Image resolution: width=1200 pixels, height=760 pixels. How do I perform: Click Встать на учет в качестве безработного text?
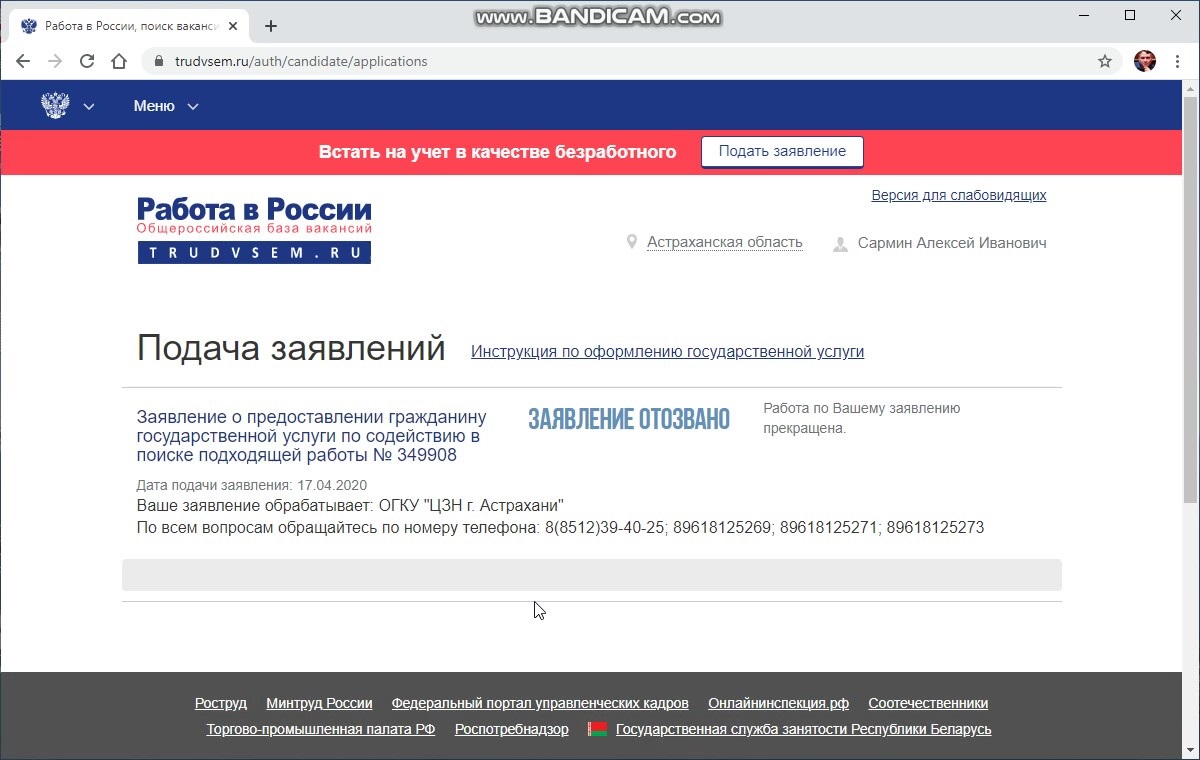pos(497,152)
